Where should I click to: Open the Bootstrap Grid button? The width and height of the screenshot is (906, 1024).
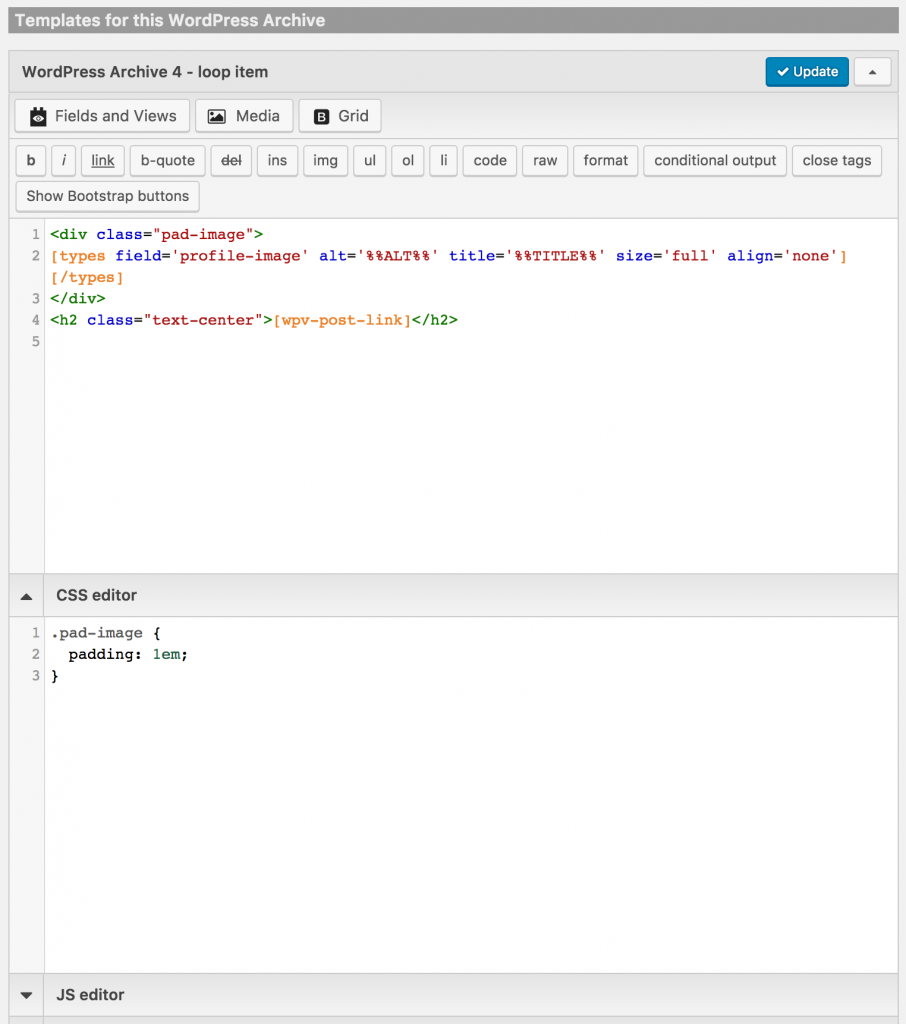[x=340, y=116]
